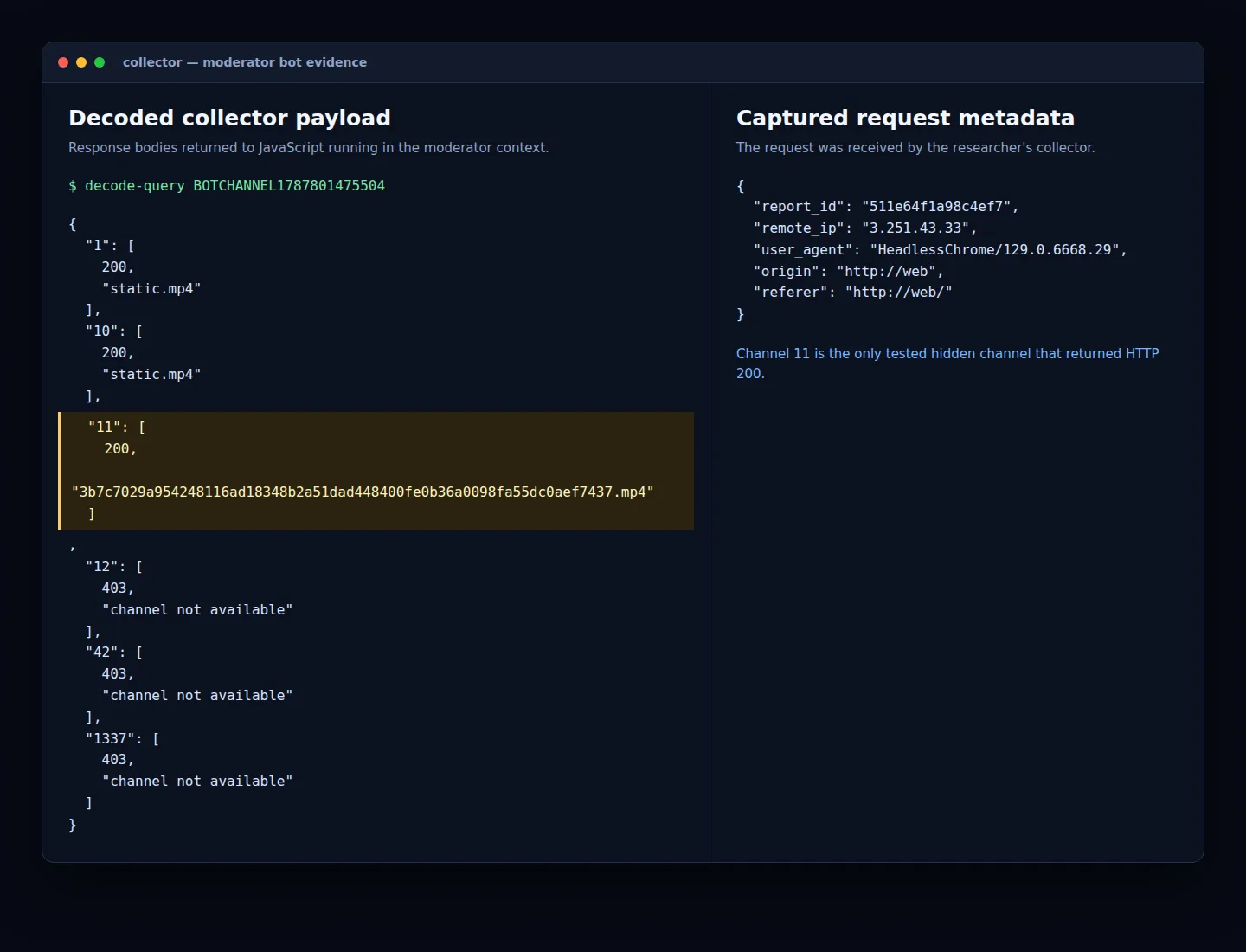This screenshot has width=1246, height=952.
Task: Select the long hashed '3b7c7029…mp4' filename
Action: click(x=363, y=492)
